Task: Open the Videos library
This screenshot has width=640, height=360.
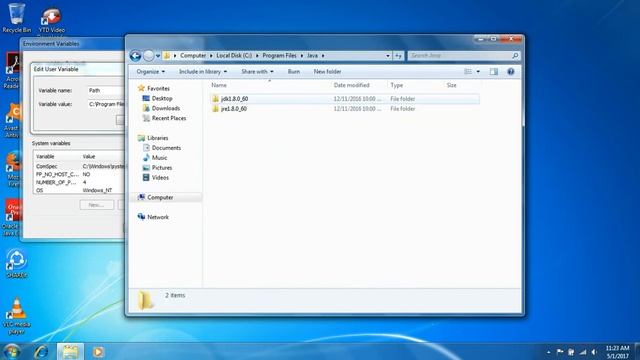Action: [160, 178]
